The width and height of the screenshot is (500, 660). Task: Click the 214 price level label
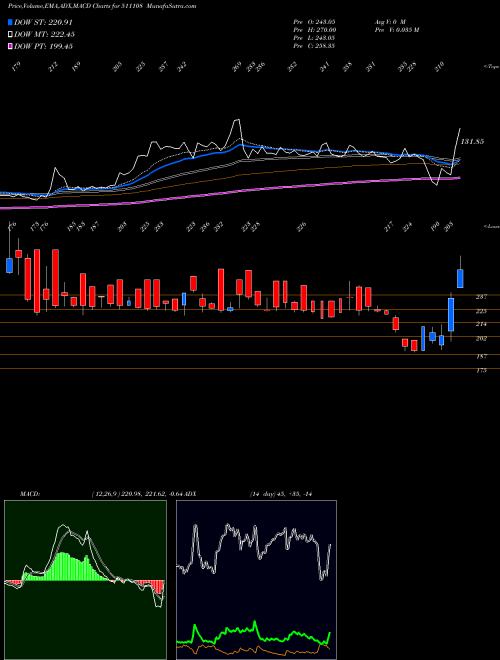(481, 324)
